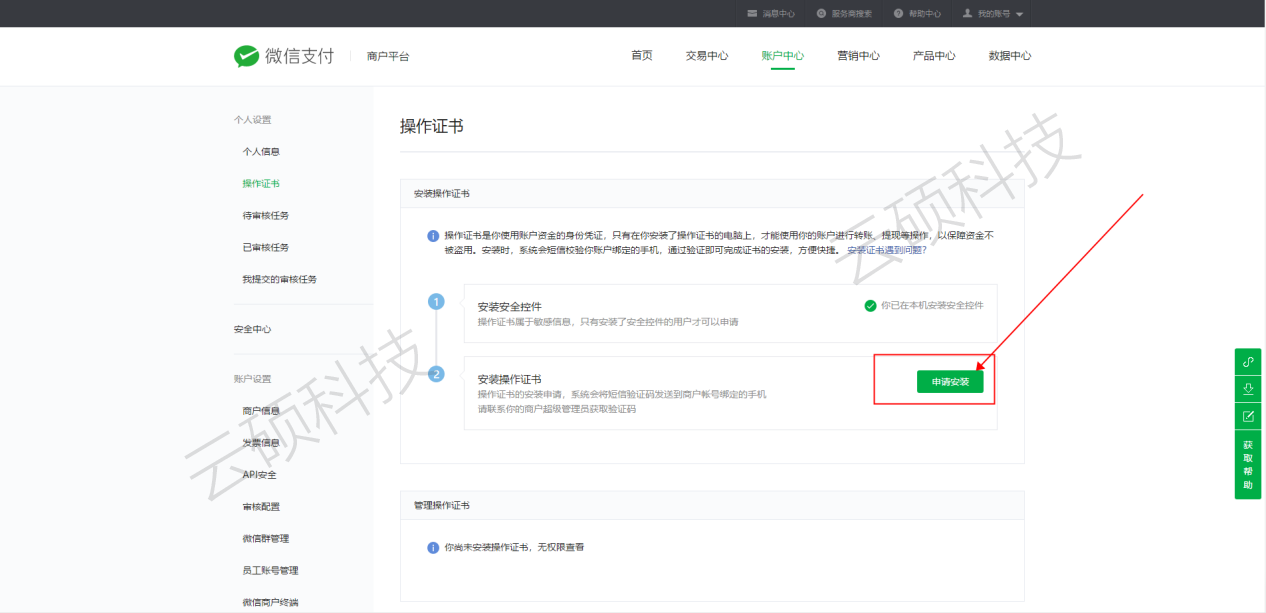This screenshot has width=1266, height=613.
Task: Click the link icon on floating sidebar
Action: [x=1248, y=362]
